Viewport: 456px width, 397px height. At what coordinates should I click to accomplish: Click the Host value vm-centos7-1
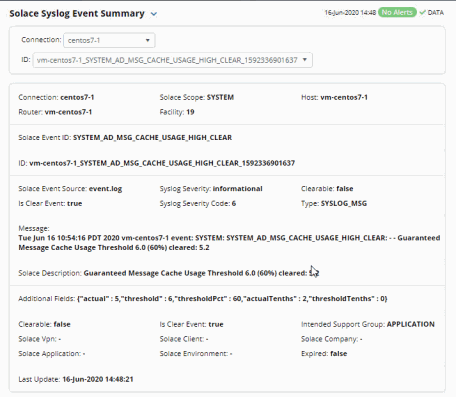[x=344, y=97]
